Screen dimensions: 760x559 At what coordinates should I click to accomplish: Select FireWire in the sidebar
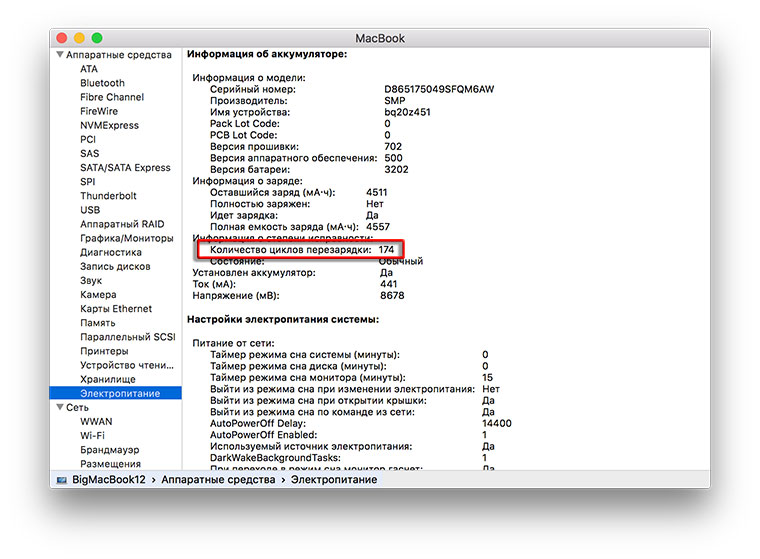(99, 111)
